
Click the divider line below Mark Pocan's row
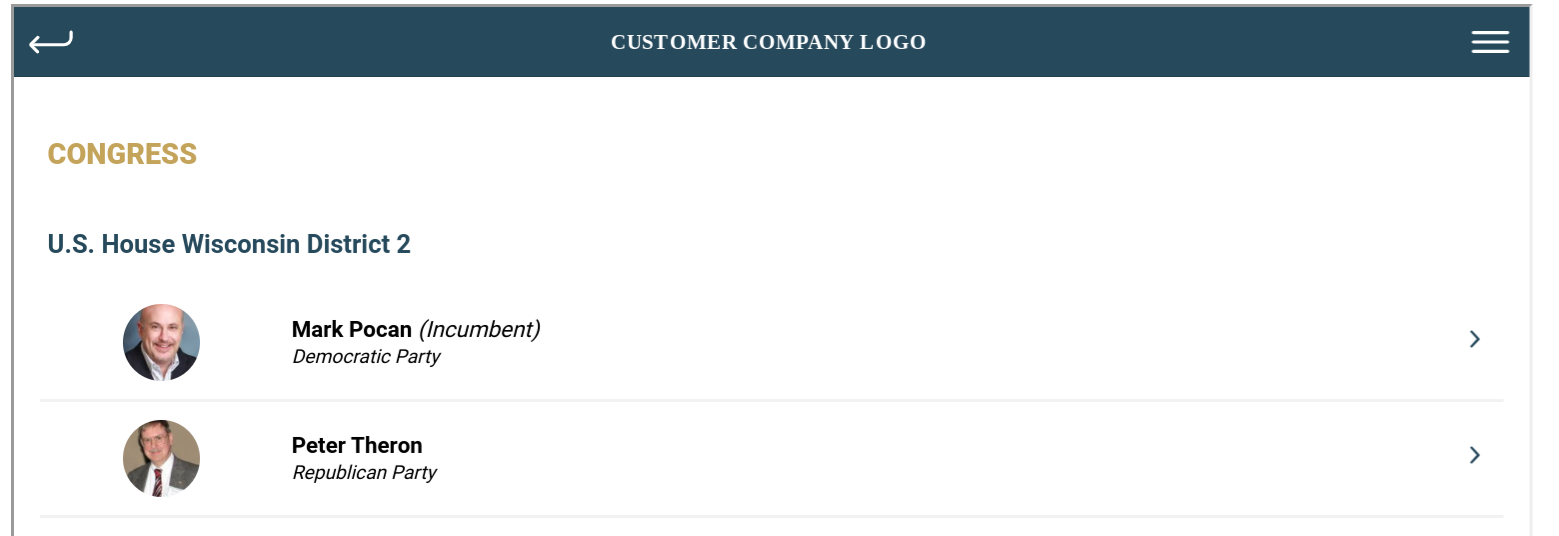pyautogui.click(x=771, y=400)
